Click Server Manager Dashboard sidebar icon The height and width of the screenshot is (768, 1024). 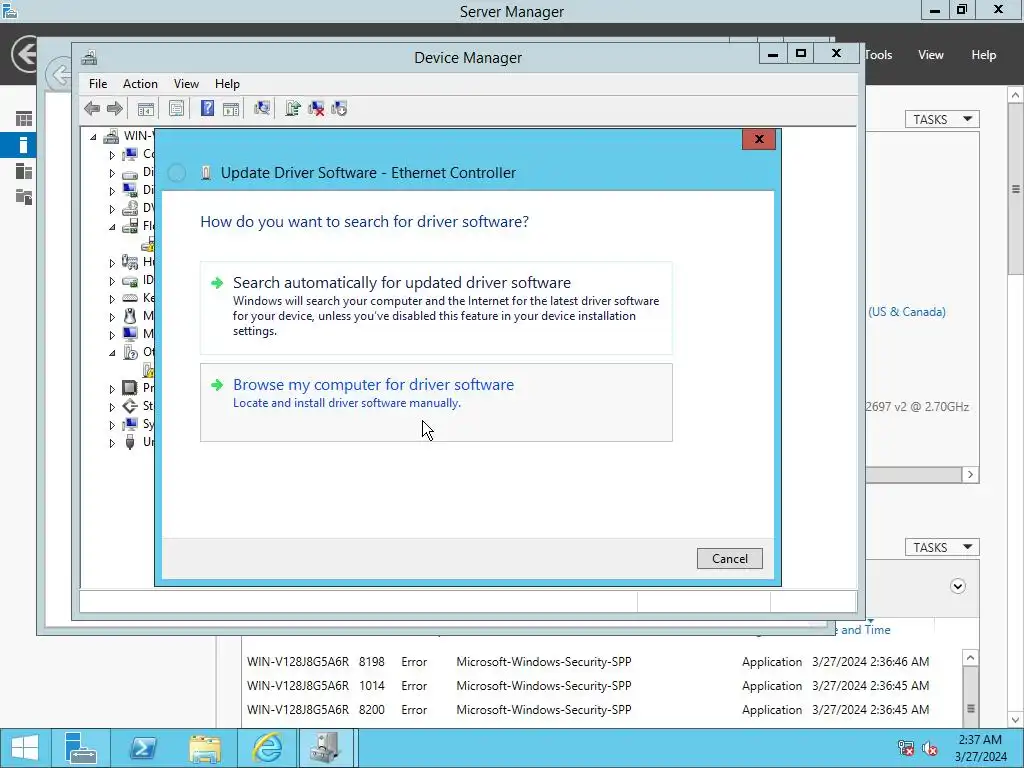coord(24,119)
